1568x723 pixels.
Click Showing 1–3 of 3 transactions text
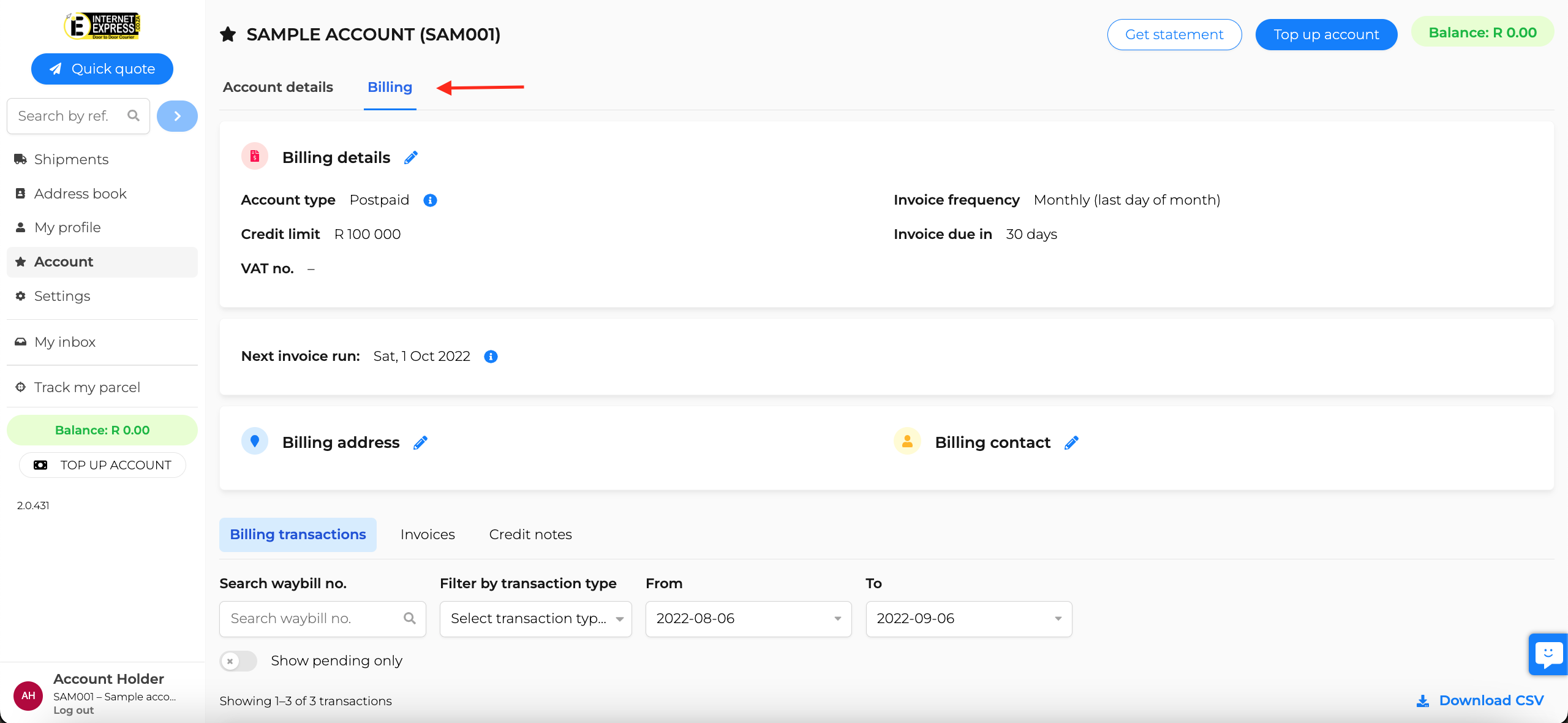pos(306,701)
